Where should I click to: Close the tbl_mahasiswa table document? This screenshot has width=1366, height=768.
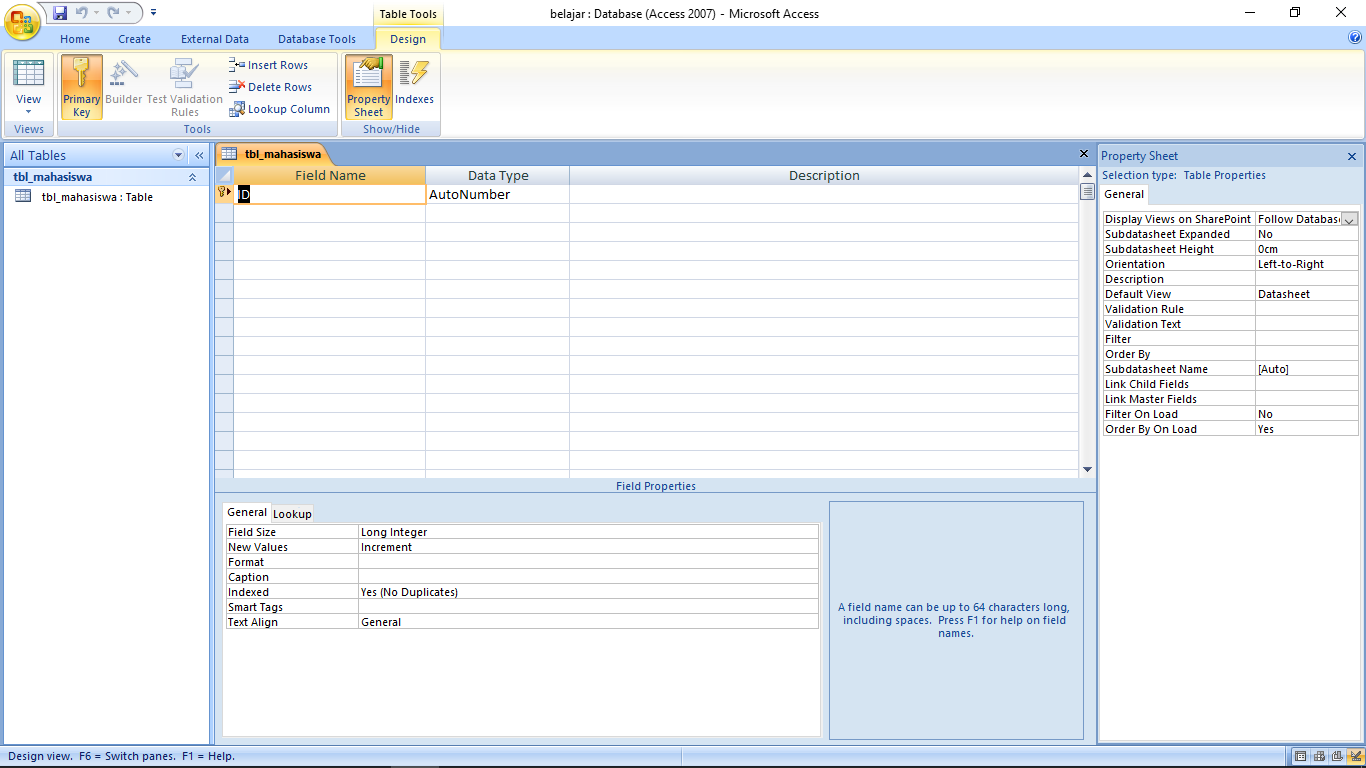pos(1084,154)
